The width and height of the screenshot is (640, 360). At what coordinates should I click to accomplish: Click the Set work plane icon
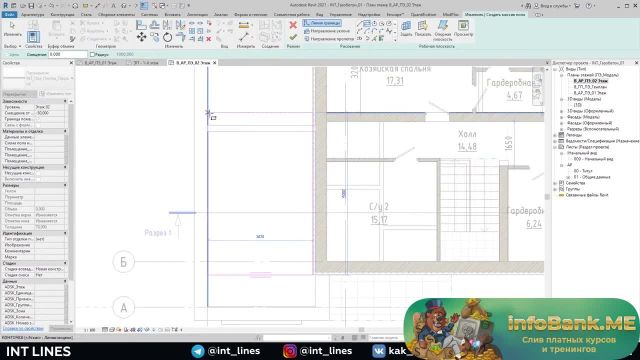pyautogui.click(x=406, y=28)
